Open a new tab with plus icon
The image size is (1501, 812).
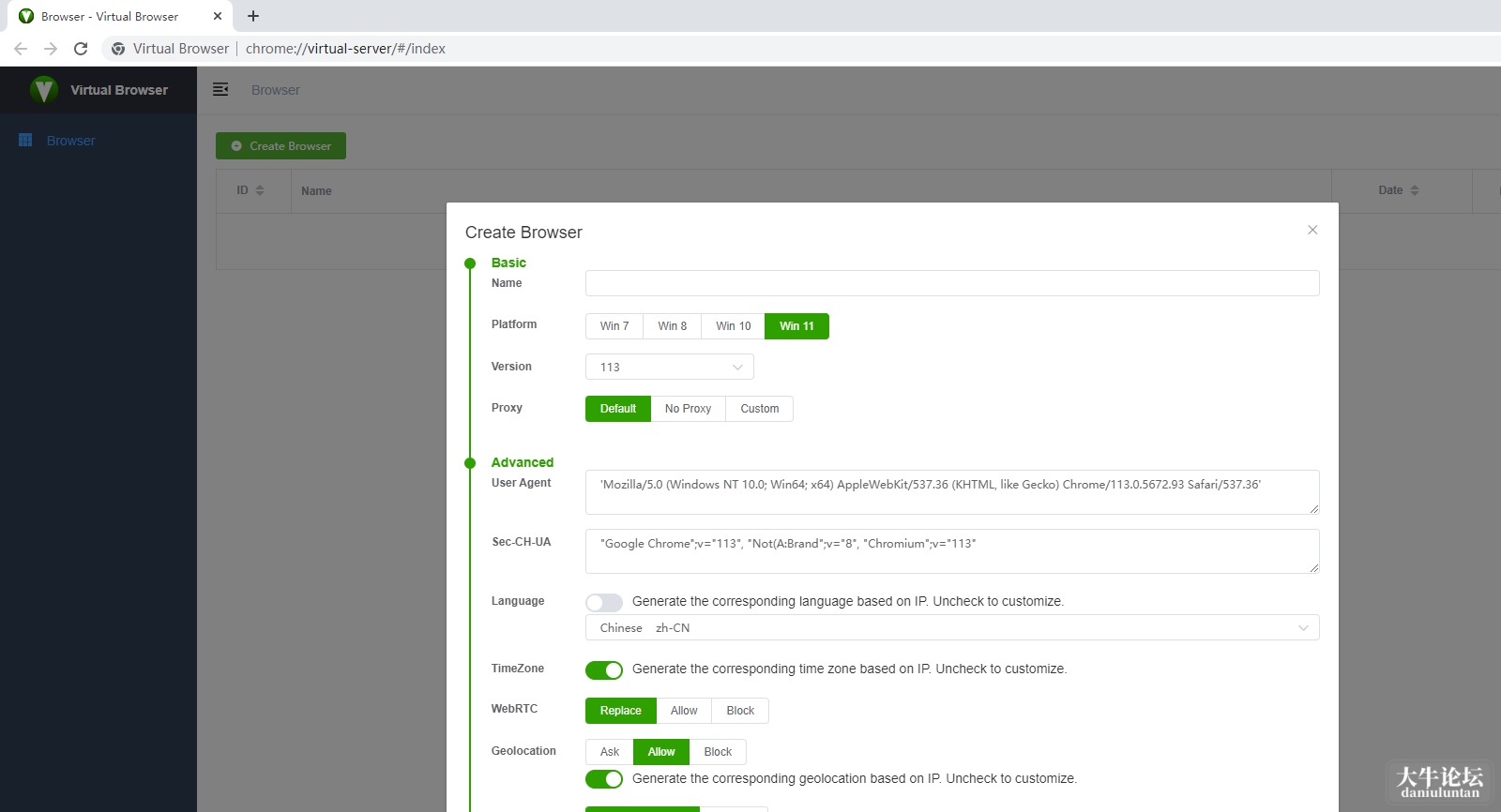[253, 16]
